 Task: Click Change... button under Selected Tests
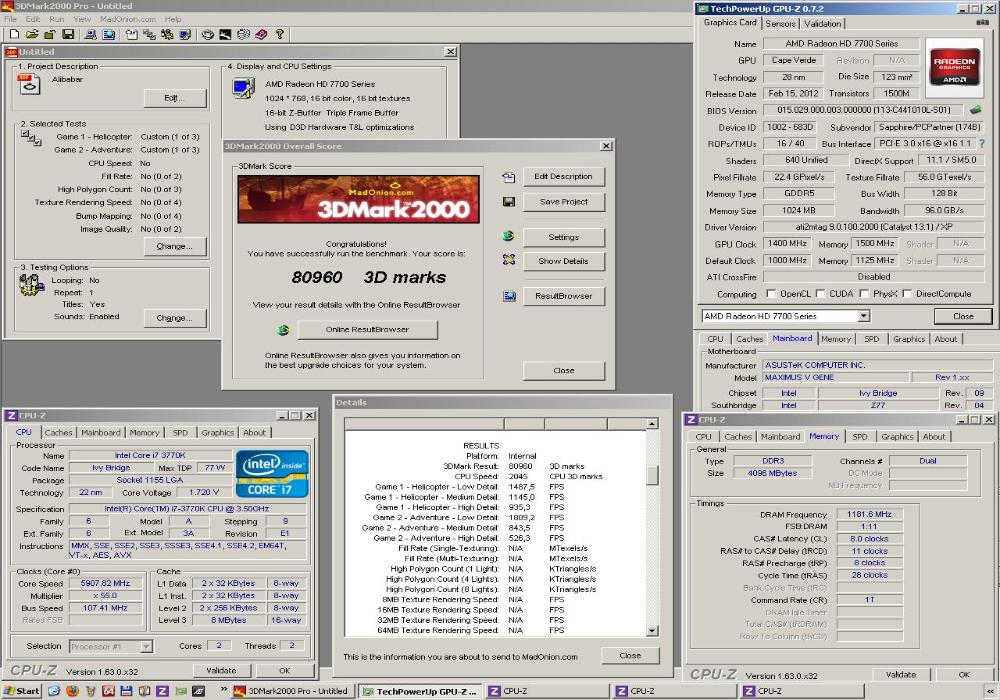[173, 246]
